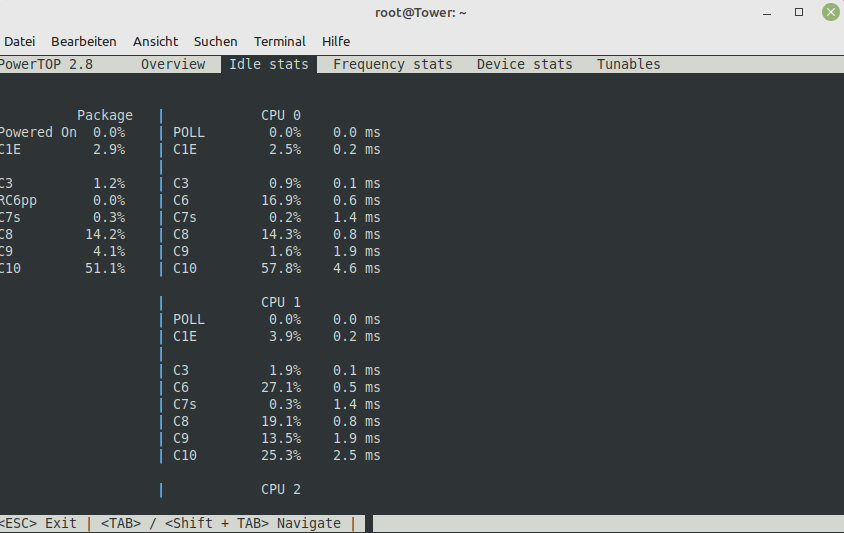Image resolution: width=844 pixels, height=533 pixels.
Task: Click CPU 0 C9 value 1.6%
Action: pyautogui.click(x=285, y=251)
